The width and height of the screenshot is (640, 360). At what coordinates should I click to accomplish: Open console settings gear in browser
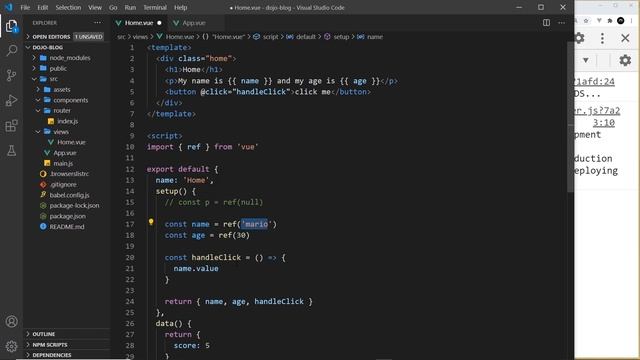click(625, 60)
